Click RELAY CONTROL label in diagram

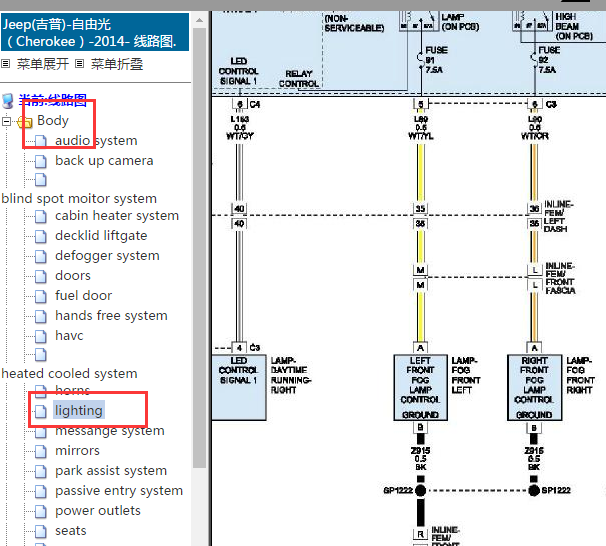click(299, 78)
